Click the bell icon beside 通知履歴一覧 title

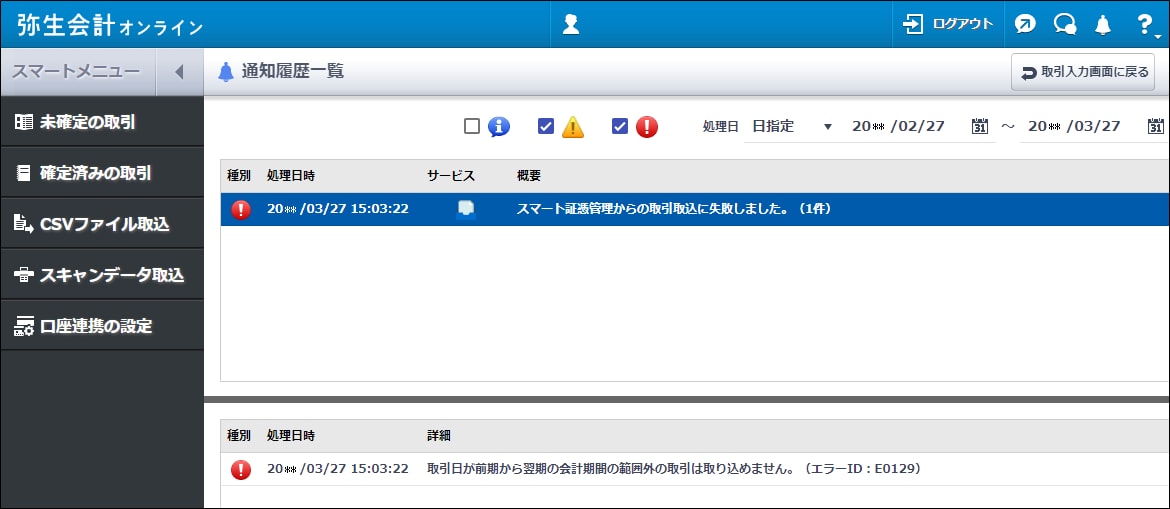click(226, 72)
